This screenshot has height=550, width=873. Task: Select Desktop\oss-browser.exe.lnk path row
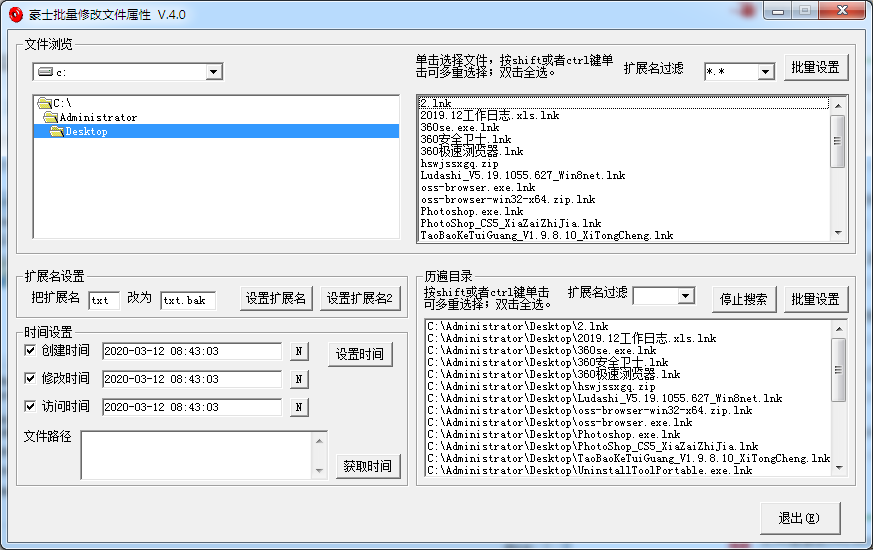pyautogui.click(x=629, y=423)
